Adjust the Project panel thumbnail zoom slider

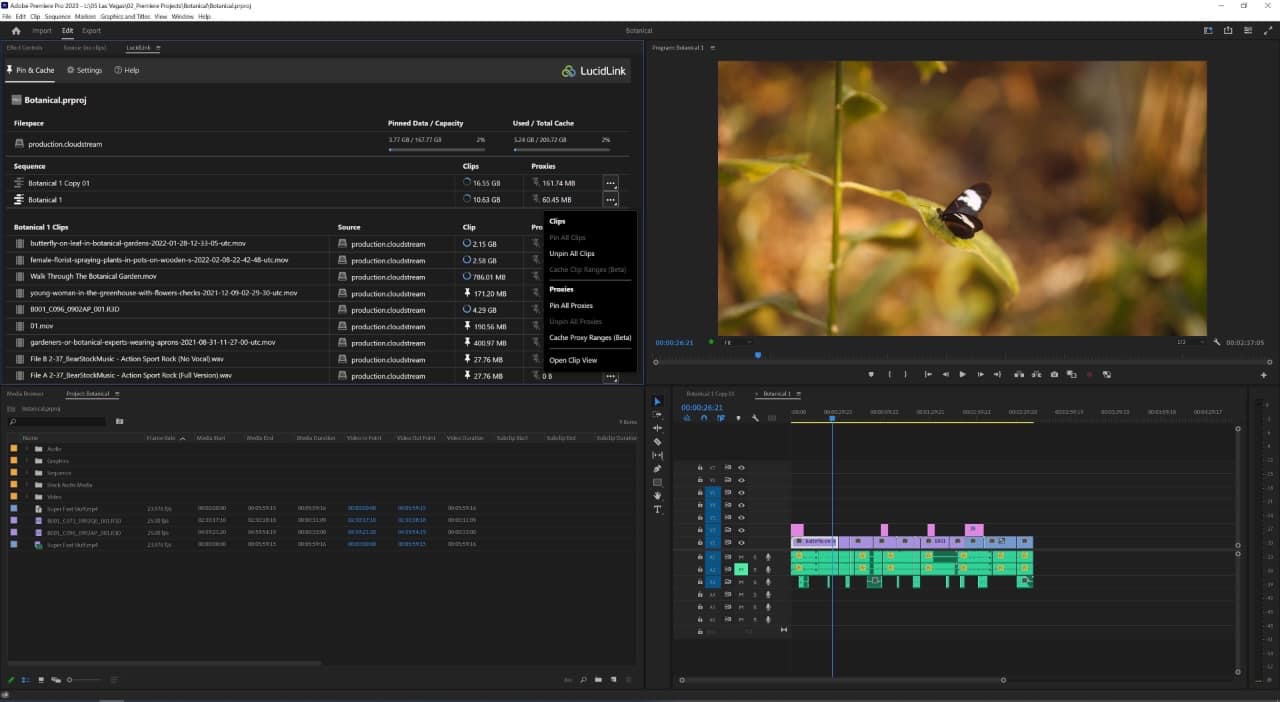coord(85,680)
